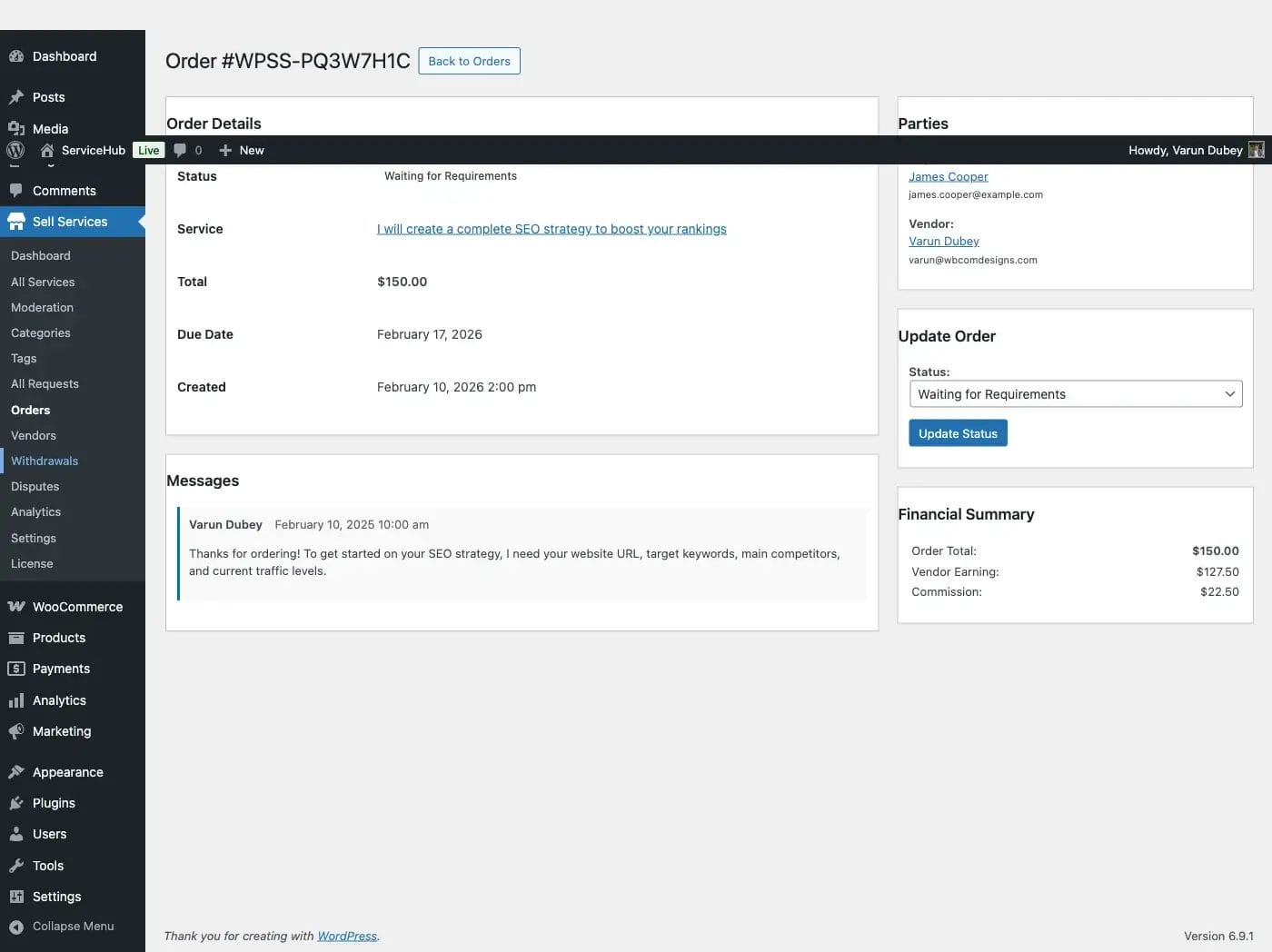The width and height of the screenshot is (1272, 952).
Task: Open the Payments icon
Action: (x=17, y=668)
